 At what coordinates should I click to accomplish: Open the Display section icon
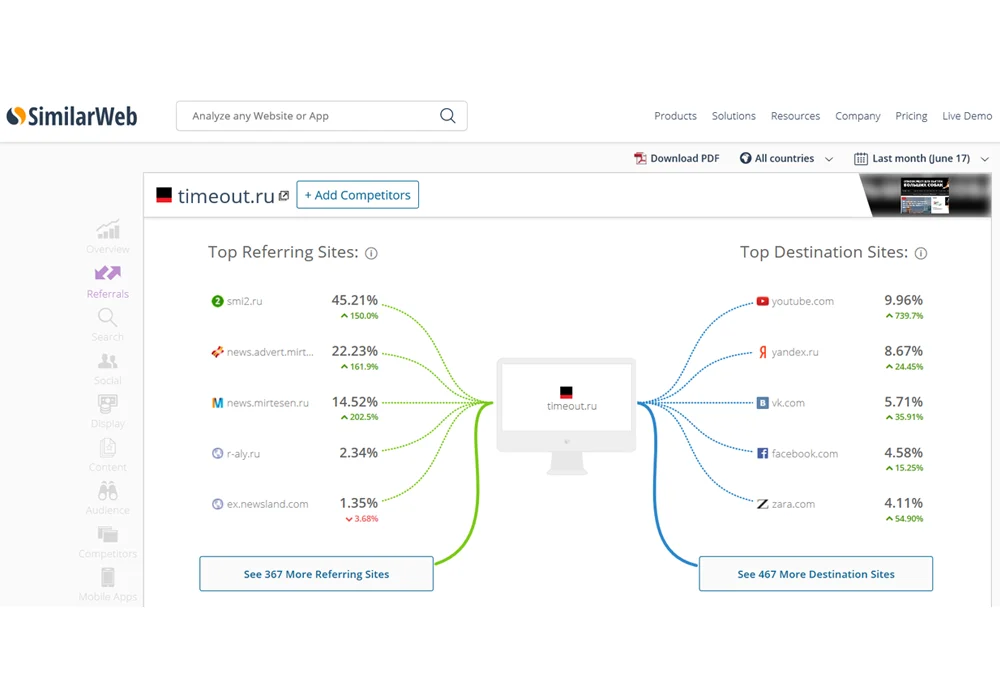point(108,404)
